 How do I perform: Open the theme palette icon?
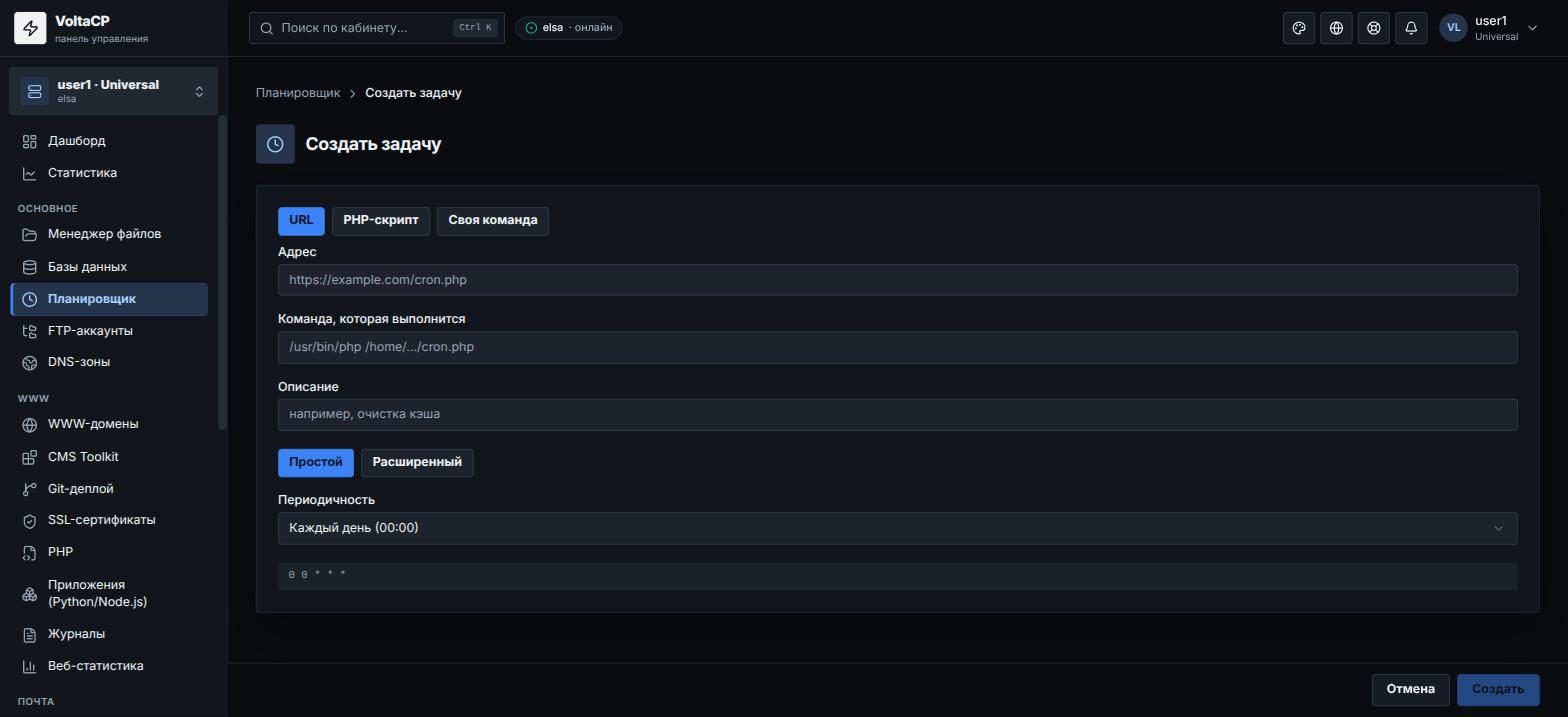click(1299, 28)
